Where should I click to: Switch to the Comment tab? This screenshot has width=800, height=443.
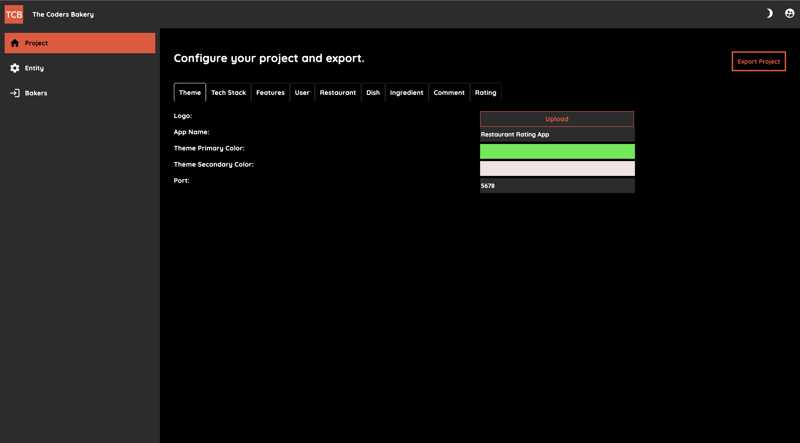tap(449, 92)
